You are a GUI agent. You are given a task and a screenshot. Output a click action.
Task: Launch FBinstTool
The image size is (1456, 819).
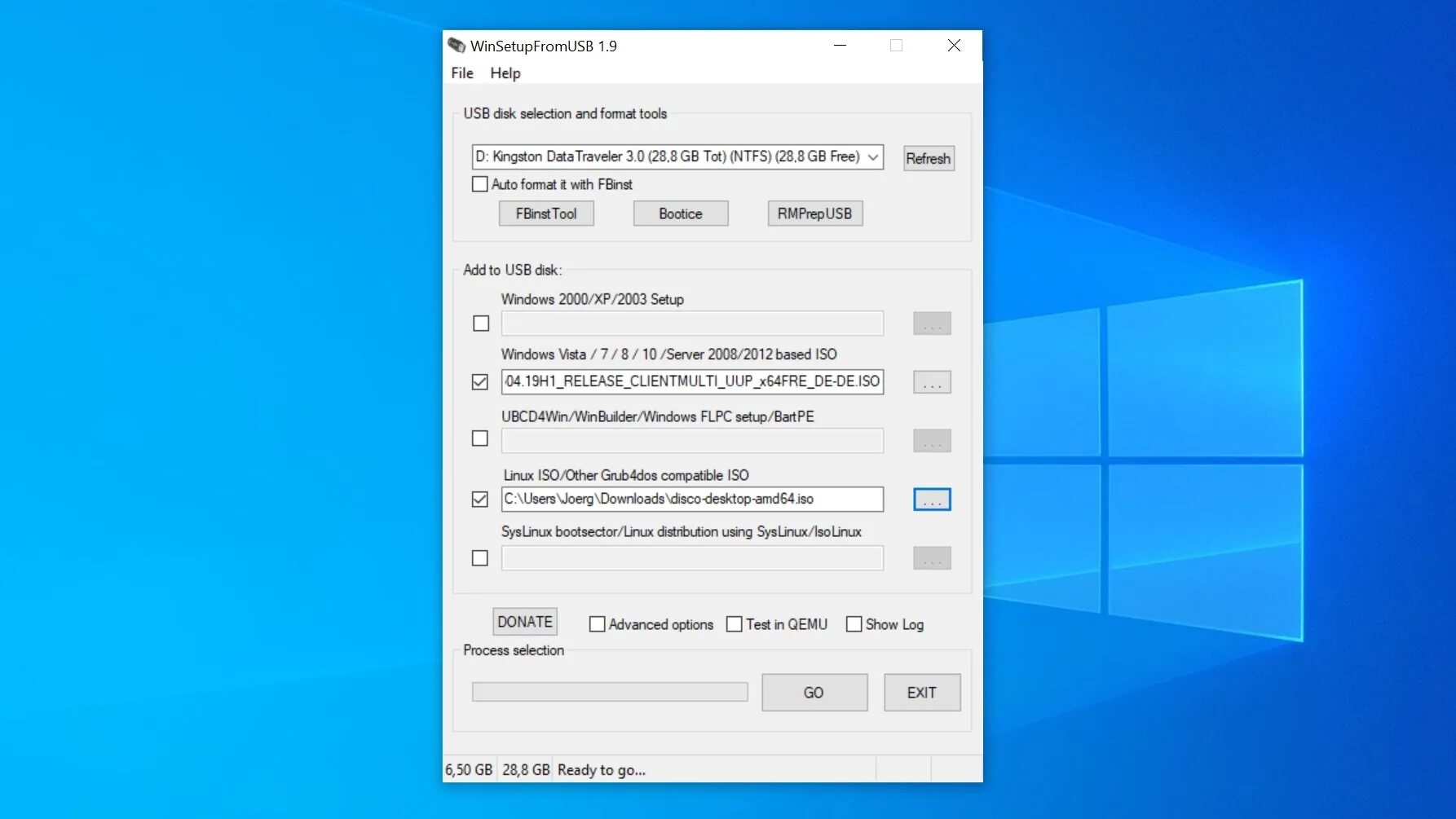tap(546, 214)
